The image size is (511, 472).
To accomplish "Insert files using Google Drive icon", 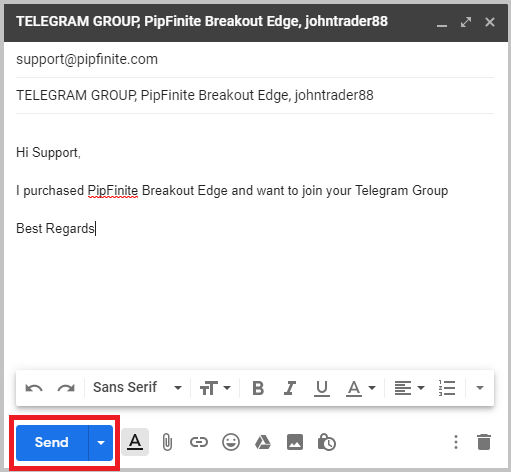I will click(263, 442).
